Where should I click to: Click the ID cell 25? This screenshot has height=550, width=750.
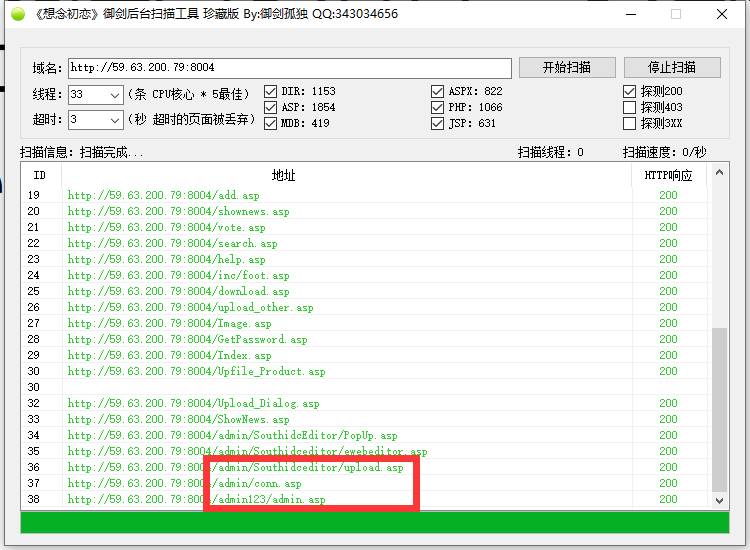33,291
